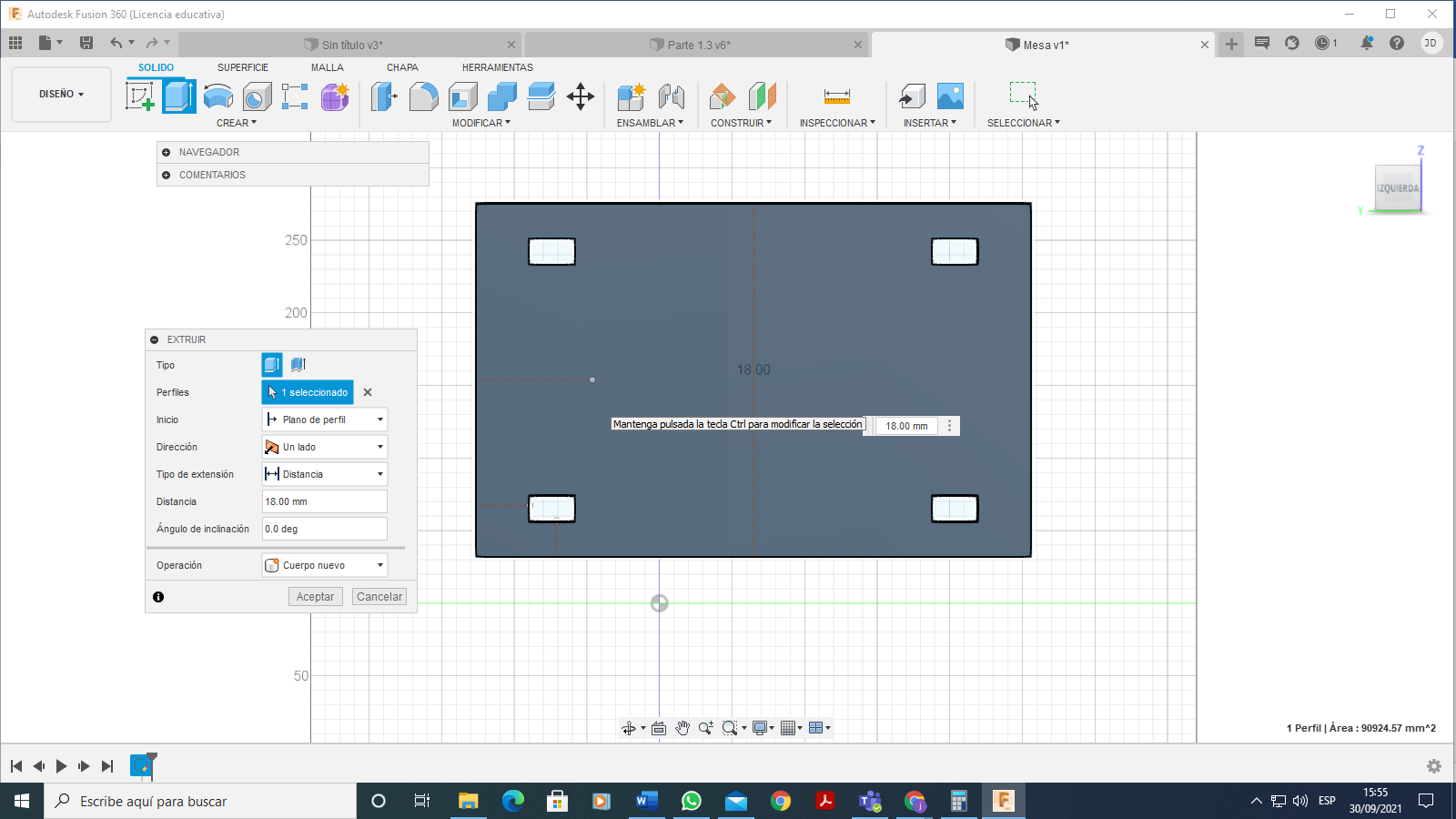Open the Measure tool

837,96
